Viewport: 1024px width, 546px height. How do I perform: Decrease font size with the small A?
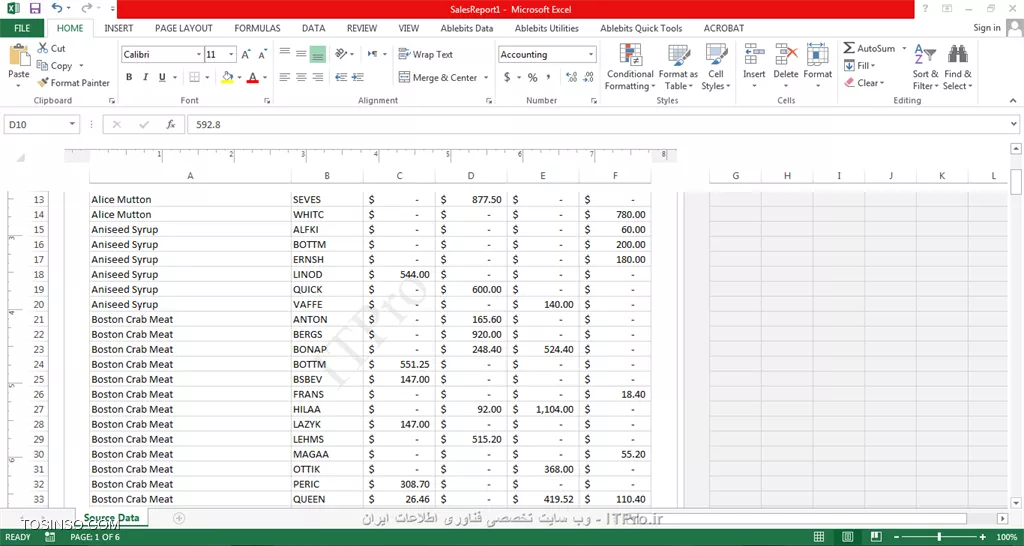[x=262, y=55]
